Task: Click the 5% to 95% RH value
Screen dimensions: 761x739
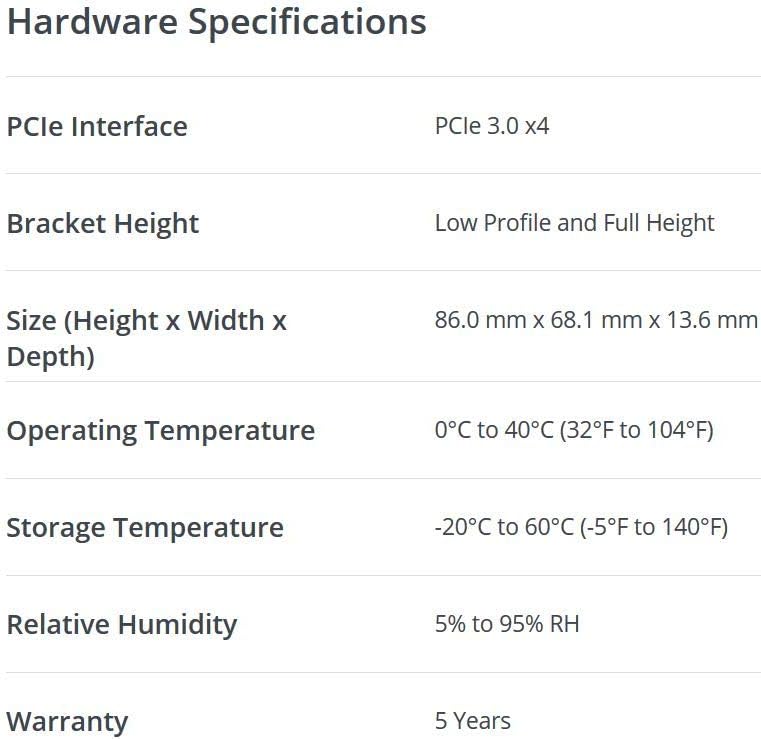Action: click(x=507, y=625)
